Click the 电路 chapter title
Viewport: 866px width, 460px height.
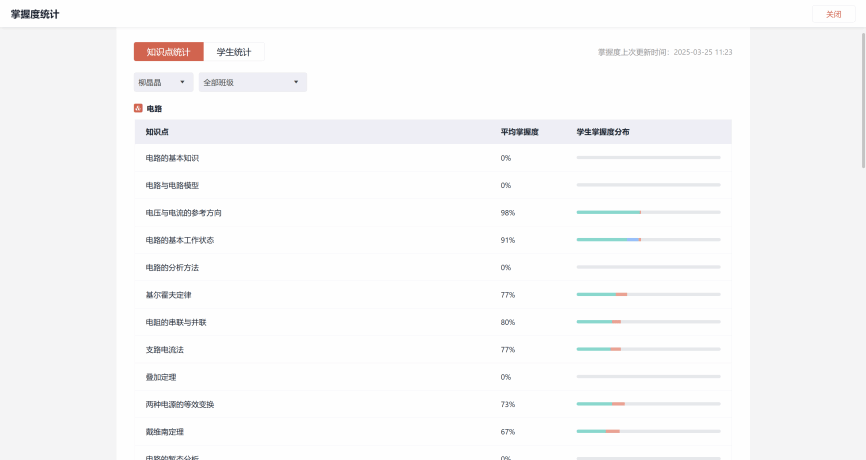(x=154, y=108)
